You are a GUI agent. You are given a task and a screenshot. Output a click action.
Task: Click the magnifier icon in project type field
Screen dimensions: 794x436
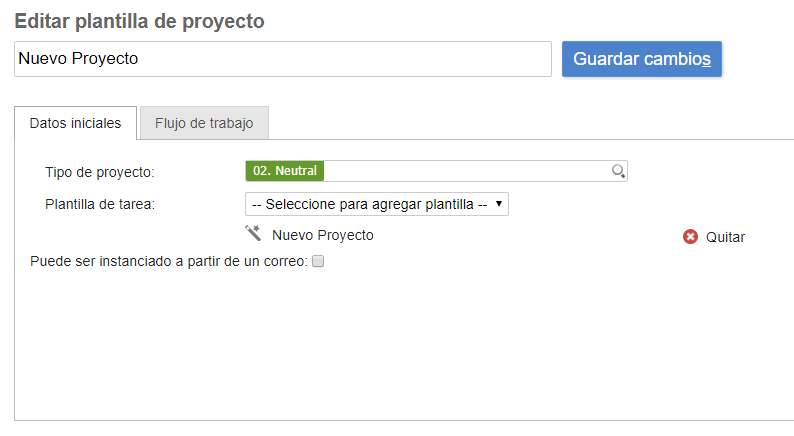[618, 171]
